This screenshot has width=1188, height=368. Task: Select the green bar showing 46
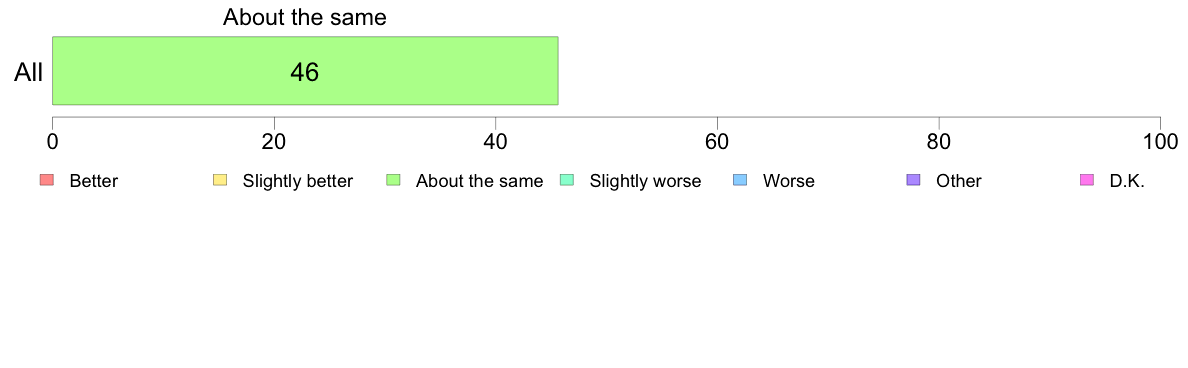pyautogui.click(x=305, y=70)
